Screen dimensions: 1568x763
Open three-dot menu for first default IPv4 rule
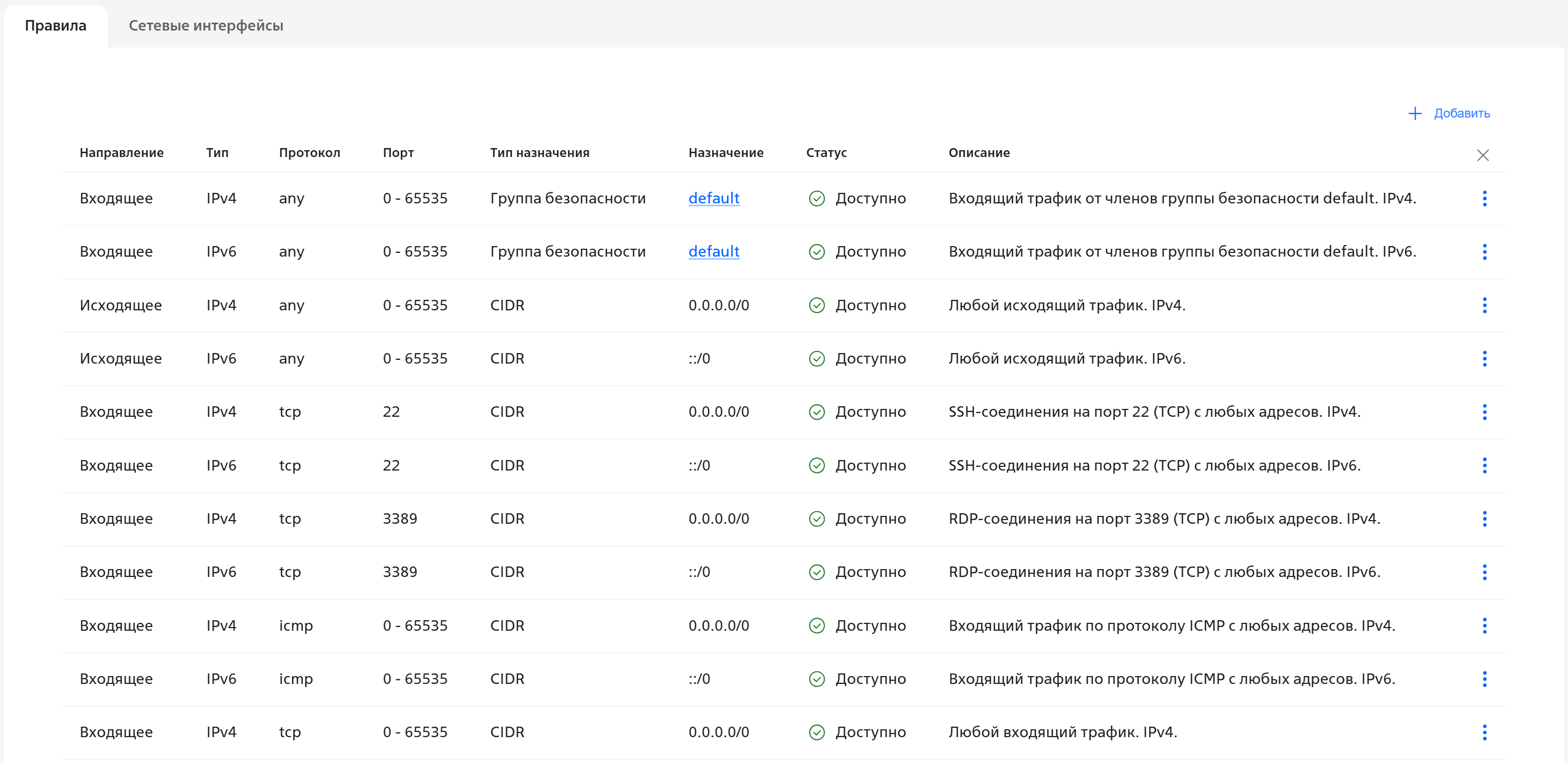pyautogui.click(x=1484, y=198)
